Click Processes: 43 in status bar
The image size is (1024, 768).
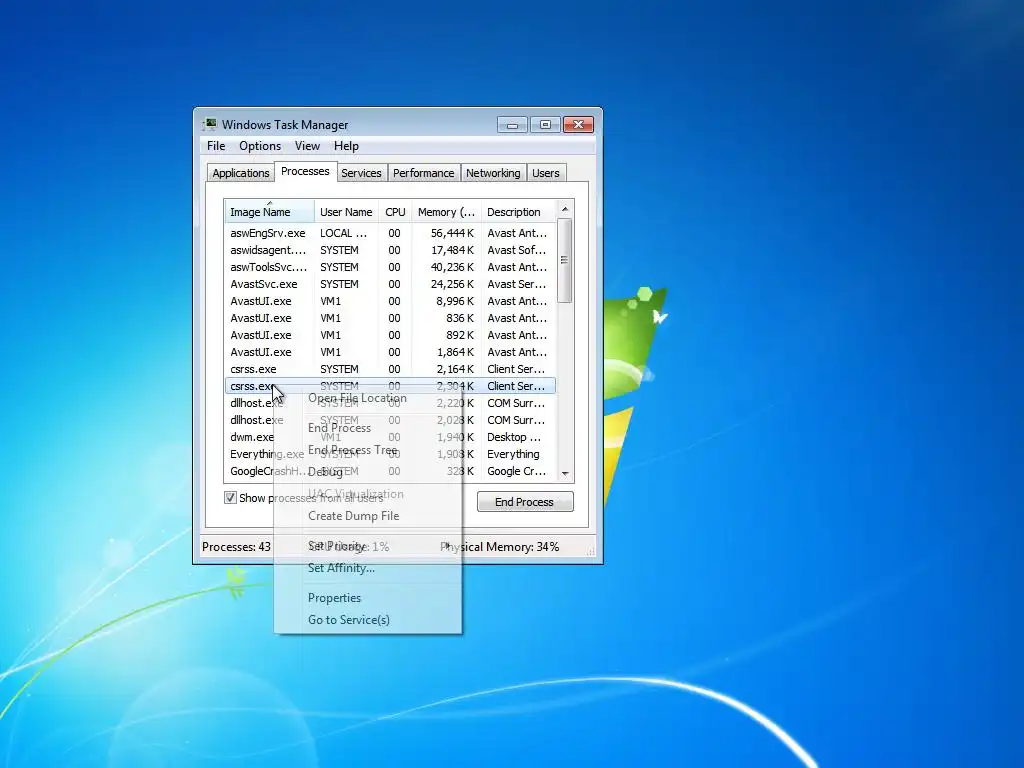236,547
